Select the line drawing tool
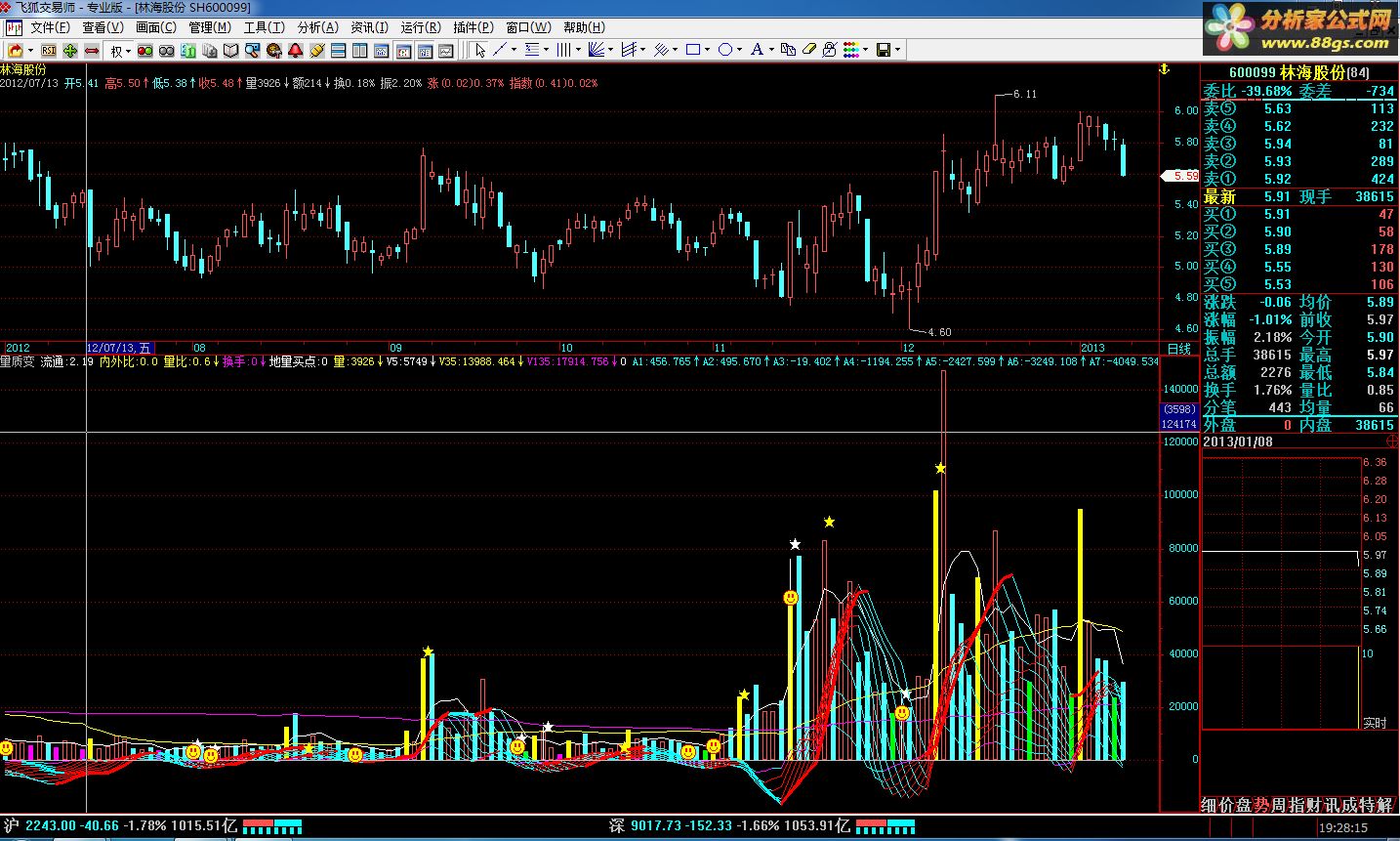 click(x=500, y=50)
